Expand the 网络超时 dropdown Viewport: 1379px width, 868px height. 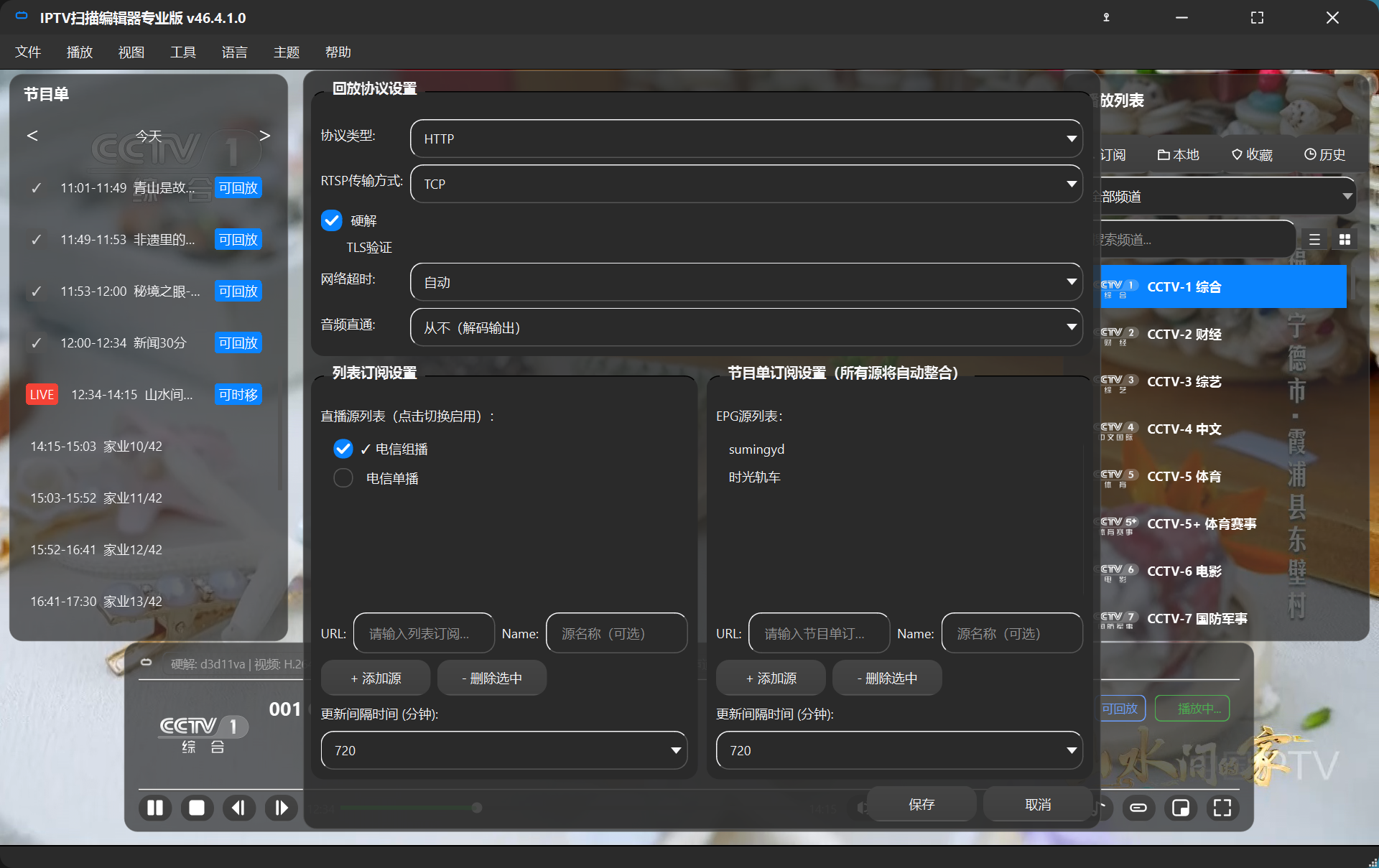point(746,282)
